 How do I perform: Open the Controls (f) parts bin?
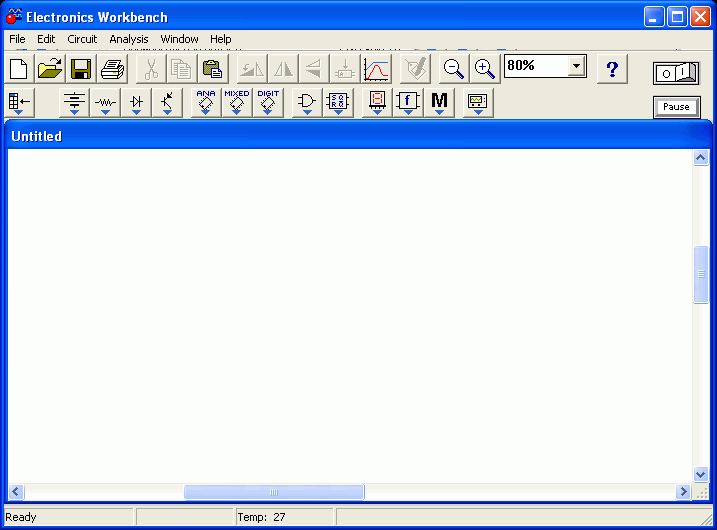(408, 103)
